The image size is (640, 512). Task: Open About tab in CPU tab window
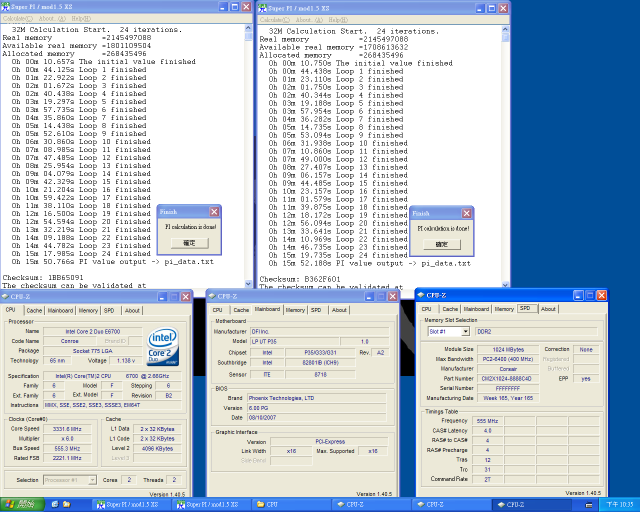pos(132,311)
